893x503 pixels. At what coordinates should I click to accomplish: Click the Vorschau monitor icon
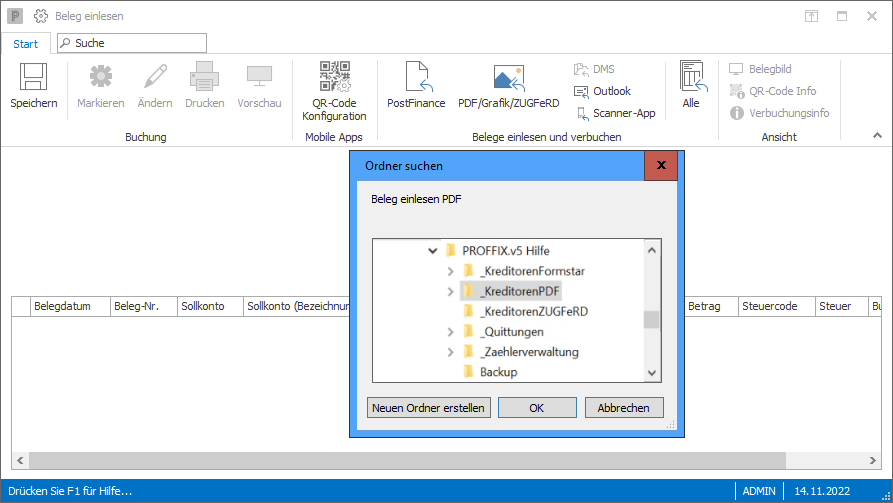259,76
